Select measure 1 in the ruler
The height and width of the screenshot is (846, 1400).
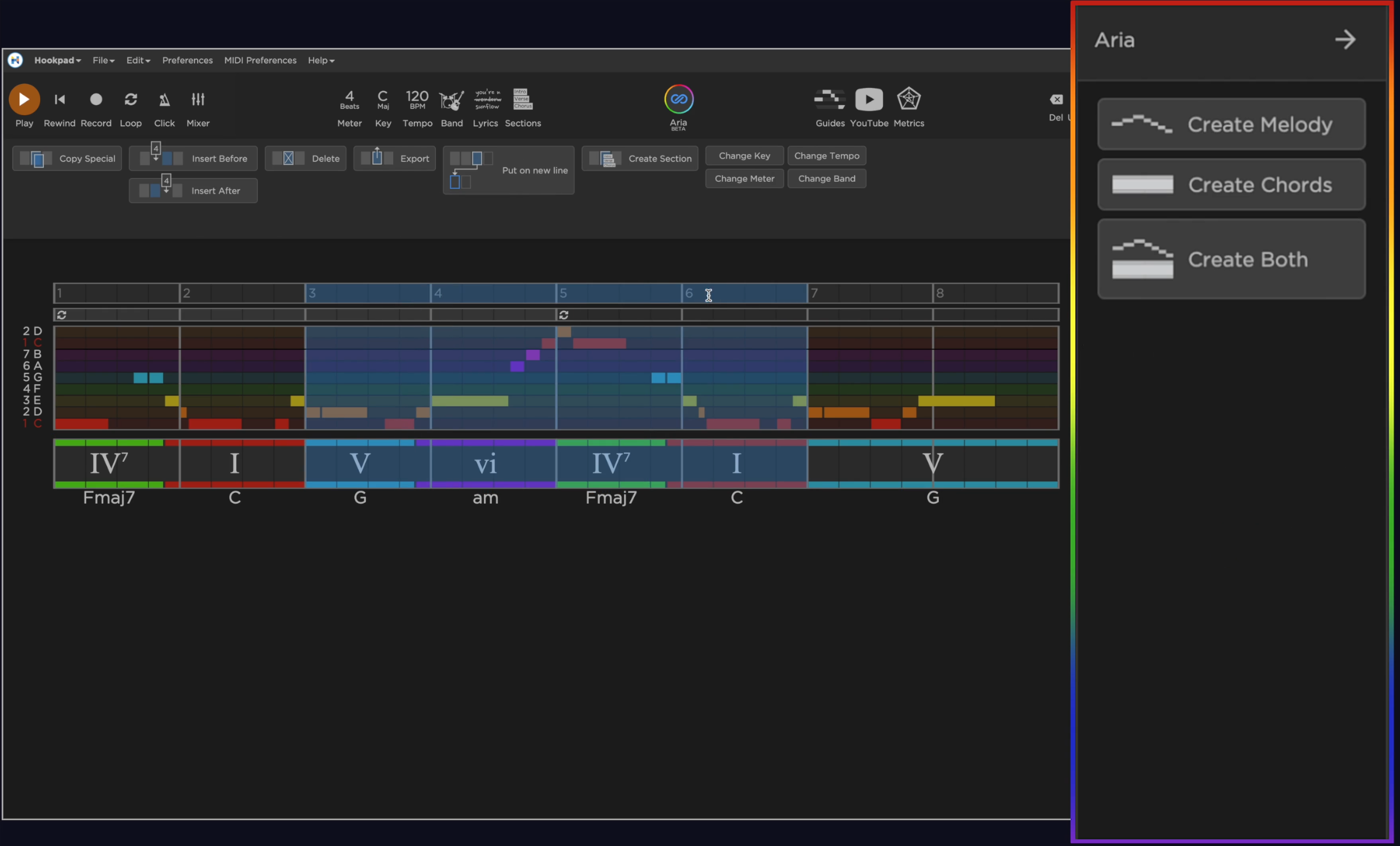(x=116, y=293)
